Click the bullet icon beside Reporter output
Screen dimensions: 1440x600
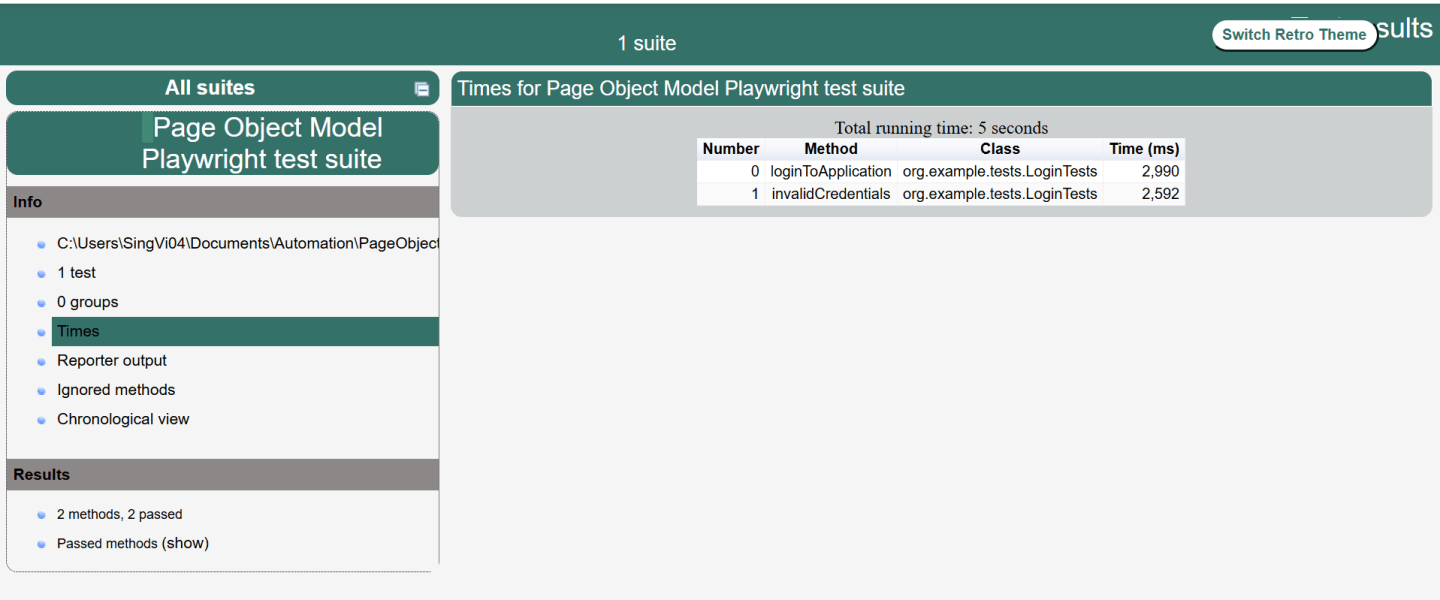click(41, 360)
